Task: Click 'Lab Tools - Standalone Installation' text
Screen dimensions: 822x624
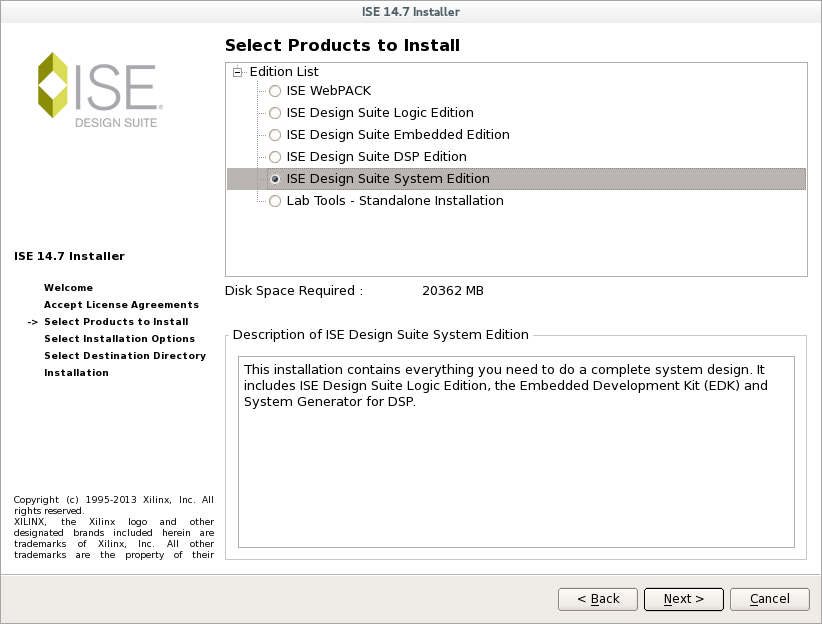Action: [x=395, y=201]
